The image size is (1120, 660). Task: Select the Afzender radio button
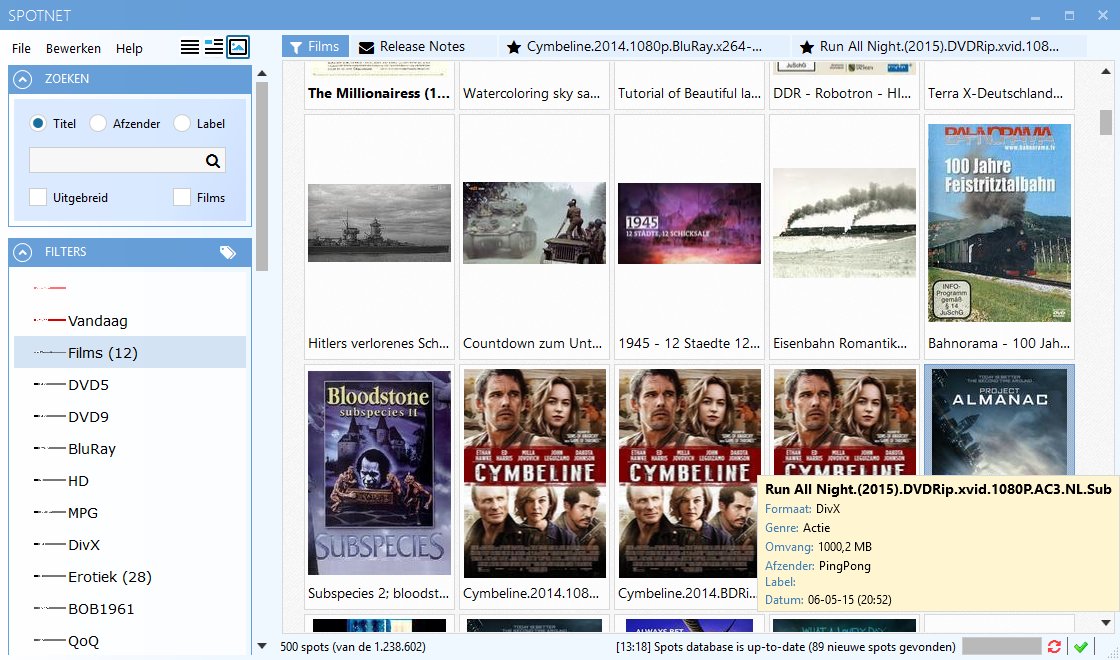98,124
